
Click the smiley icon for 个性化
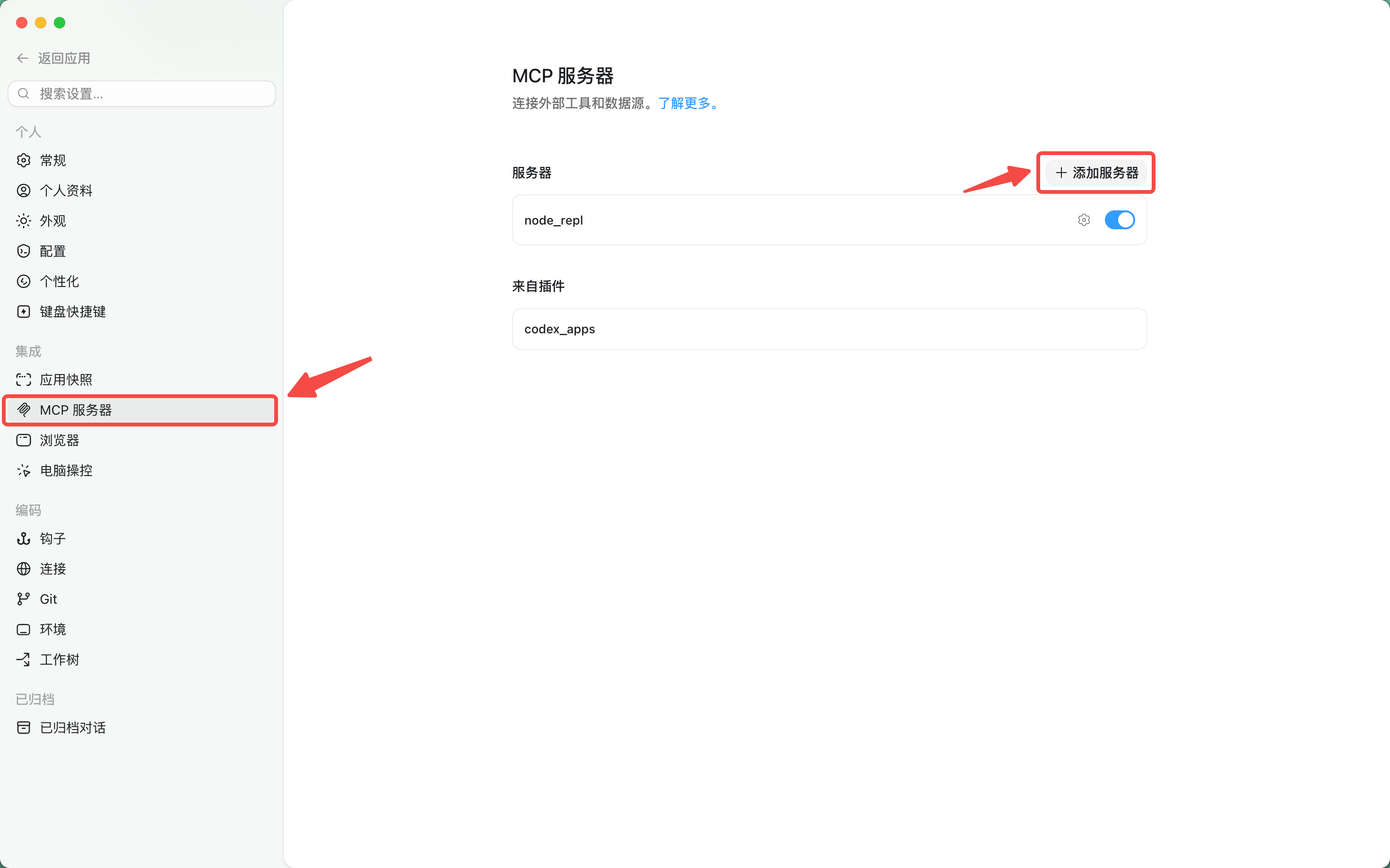pyautogui.click(x=24, y=281)
